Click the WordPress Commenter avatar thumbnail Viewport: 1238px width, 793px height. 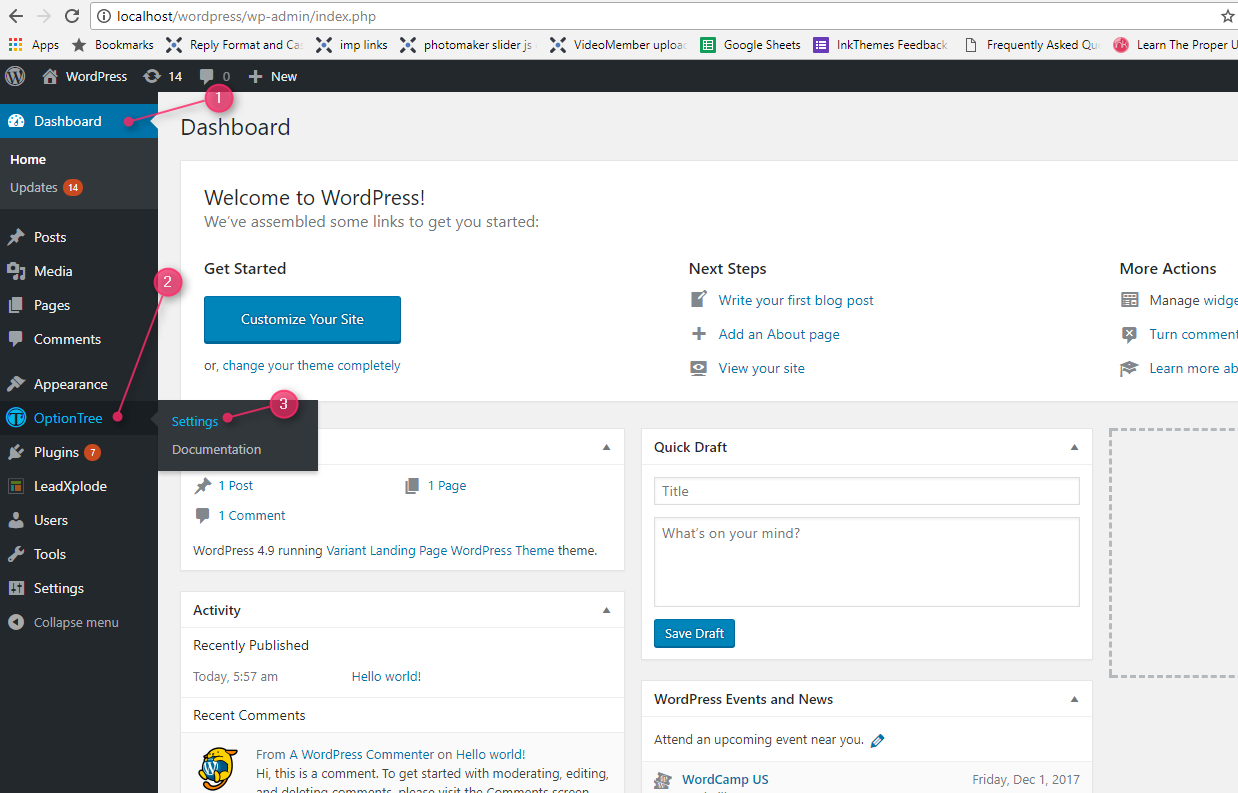(x=218, y=769)
